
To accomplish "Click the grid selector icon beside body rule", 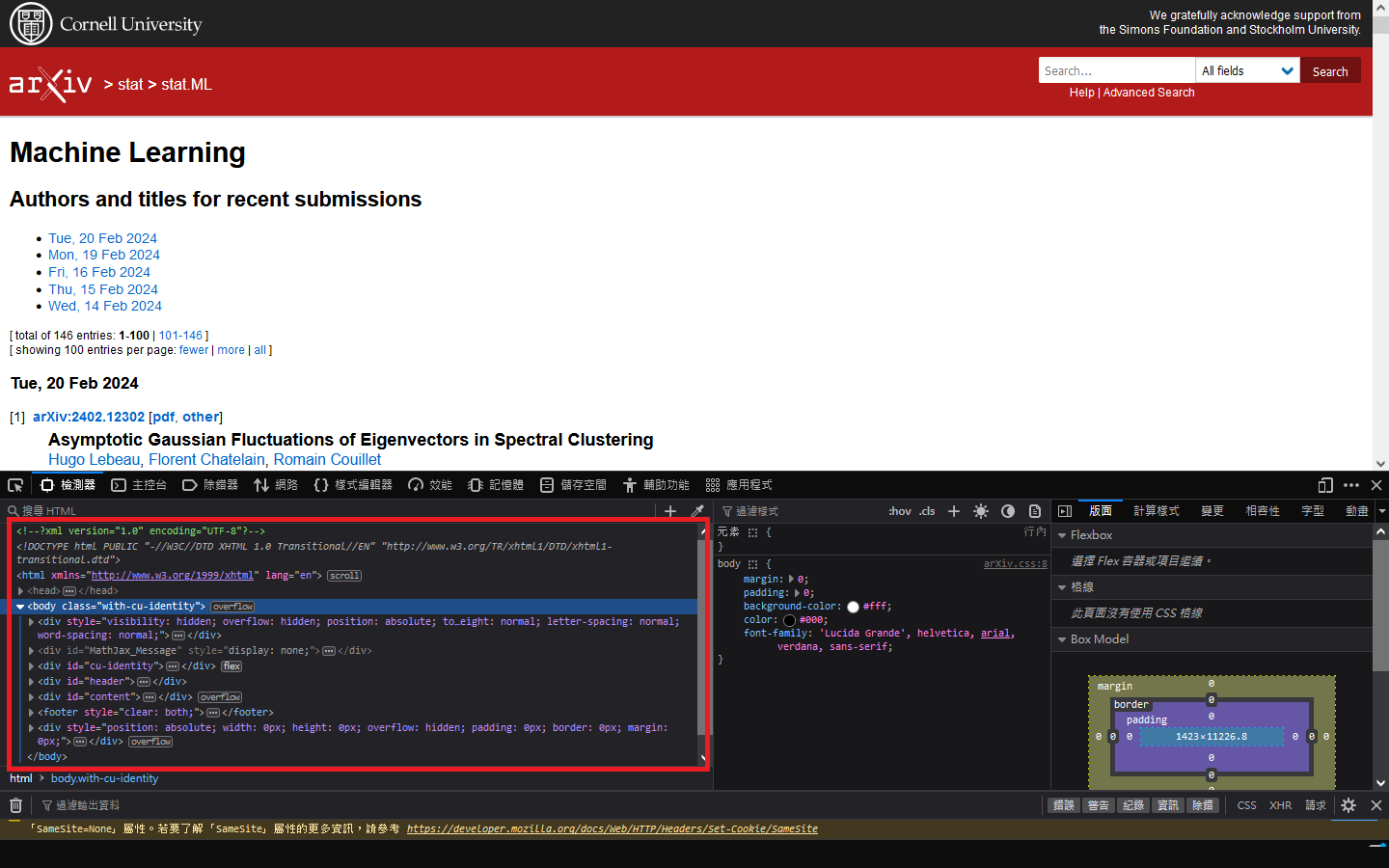I will pos(752,564).
